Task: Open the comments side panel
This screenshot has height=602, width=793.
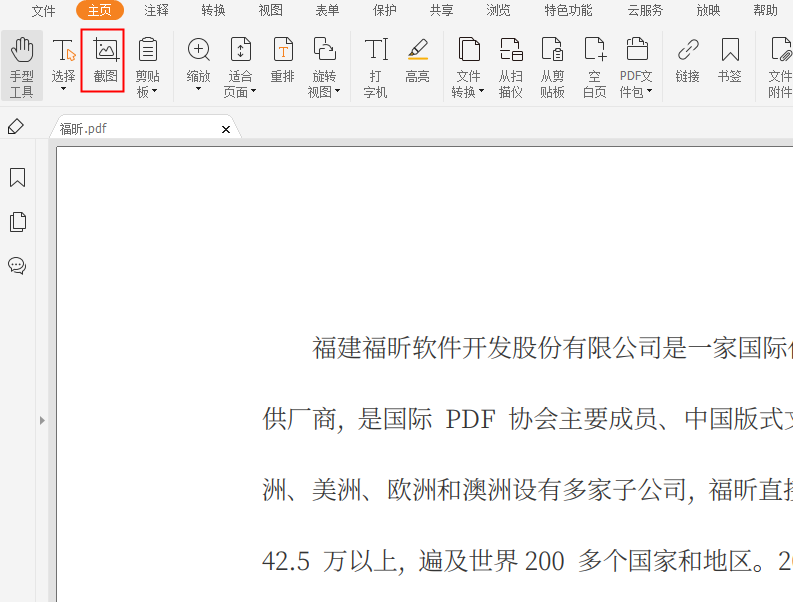Action: tap(17, 265)
